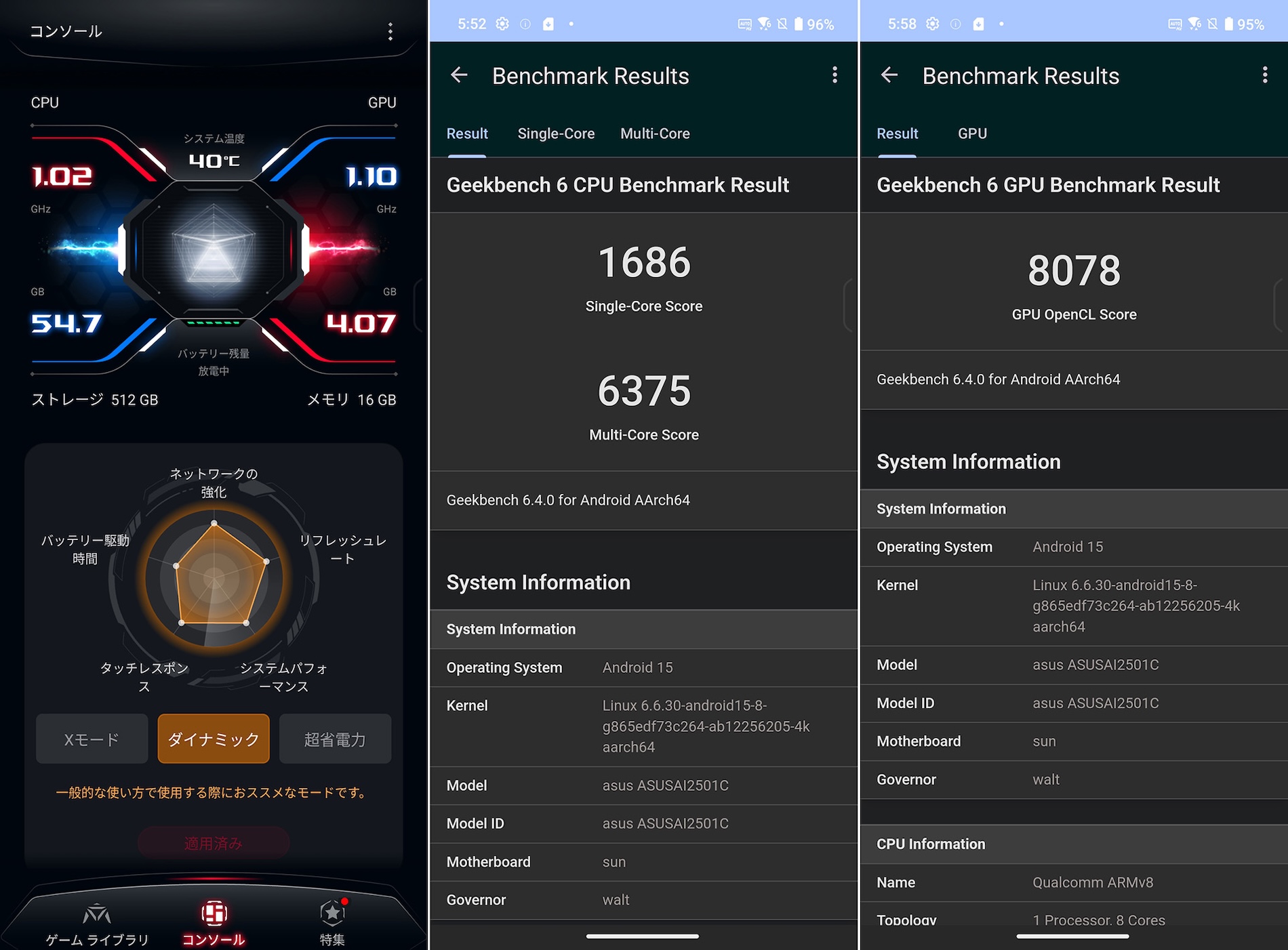Image resolution: width=1288 pixels, height=950 pixels.
Task: Tap the battery icon showing 95%
Action: (1228, 24)
